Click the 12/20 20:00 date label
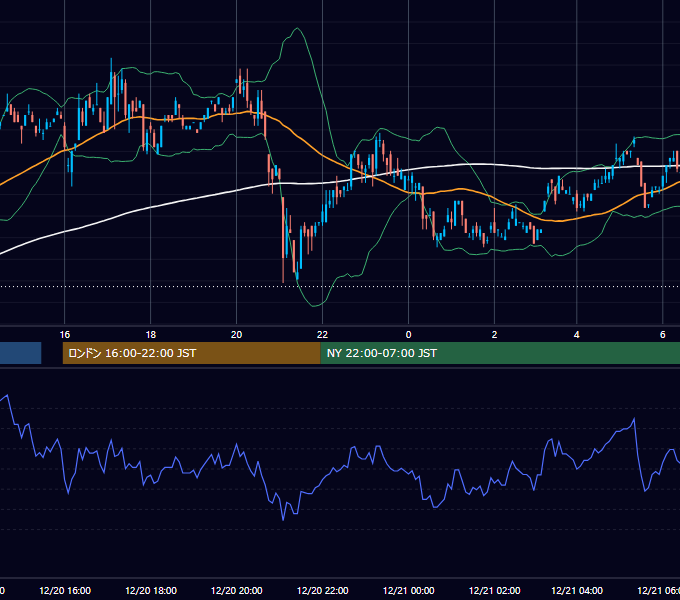Screen dimensions: 680x600 [x=236, y=590]
